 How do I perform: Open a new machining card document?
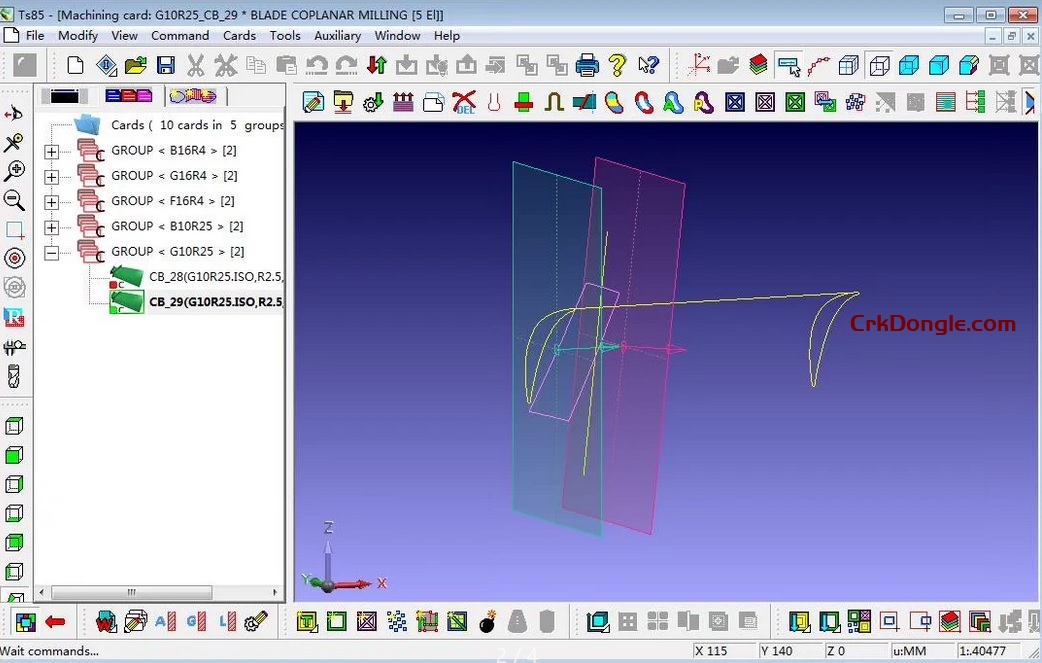[75, 64]
